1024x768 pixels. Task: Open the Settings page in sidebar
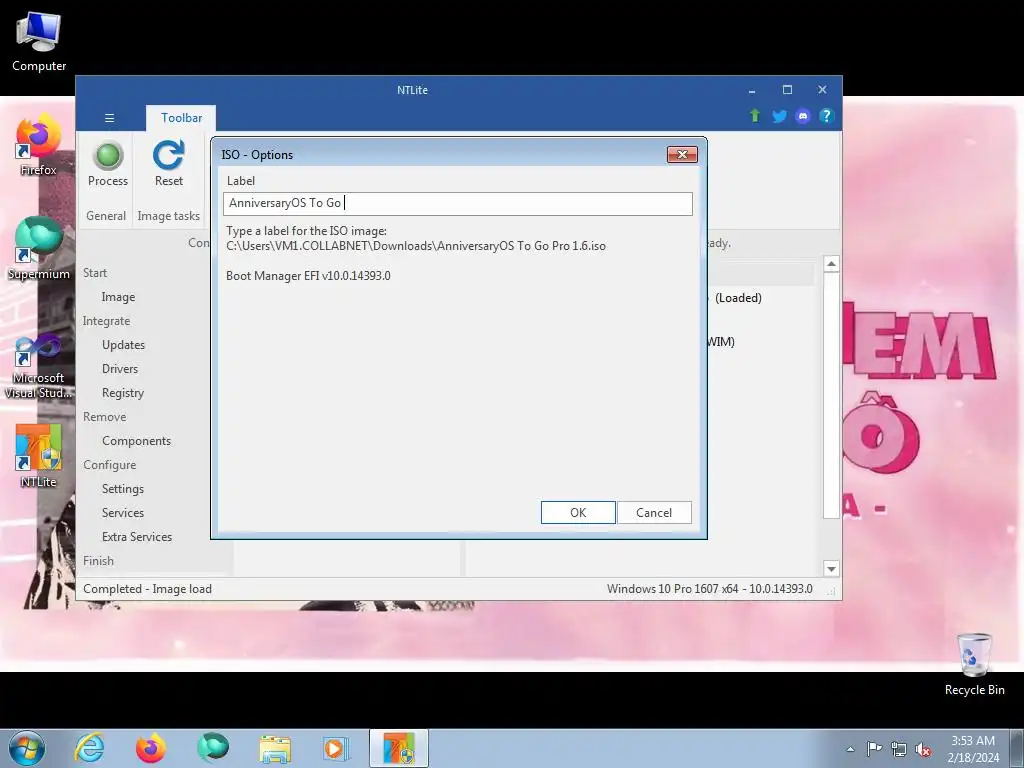pyautogui.click(x=123, y=489)
